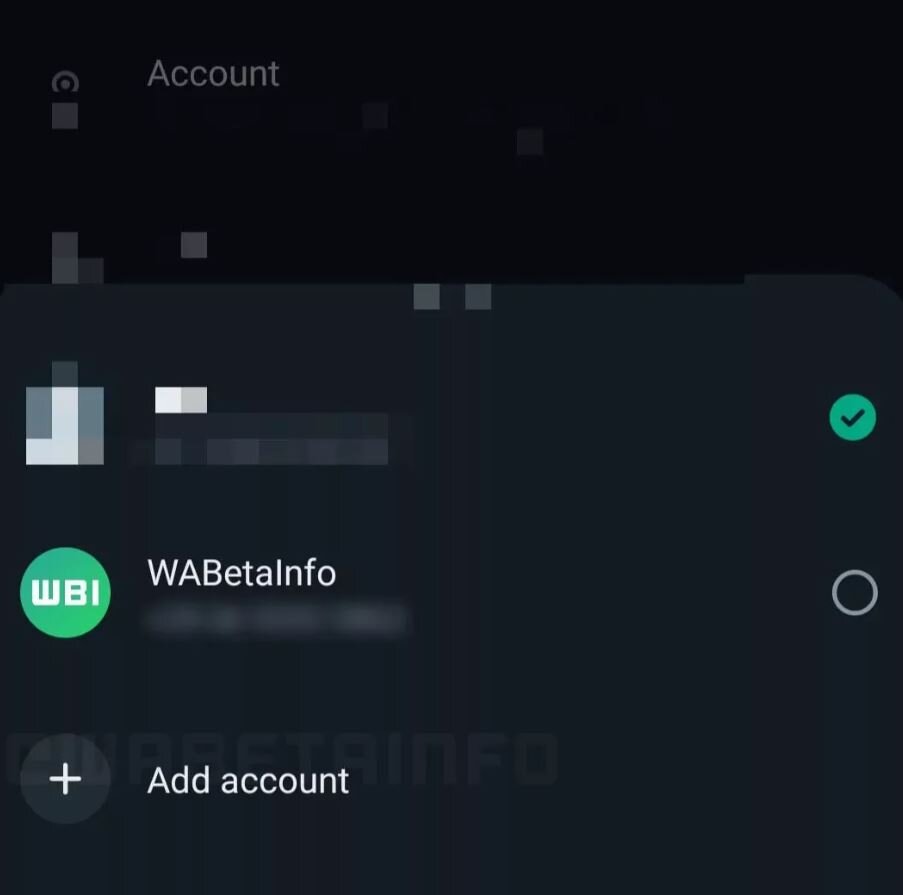
Task: Click the faint WABETAINFO watermark text
Action: tap(282, 759)
